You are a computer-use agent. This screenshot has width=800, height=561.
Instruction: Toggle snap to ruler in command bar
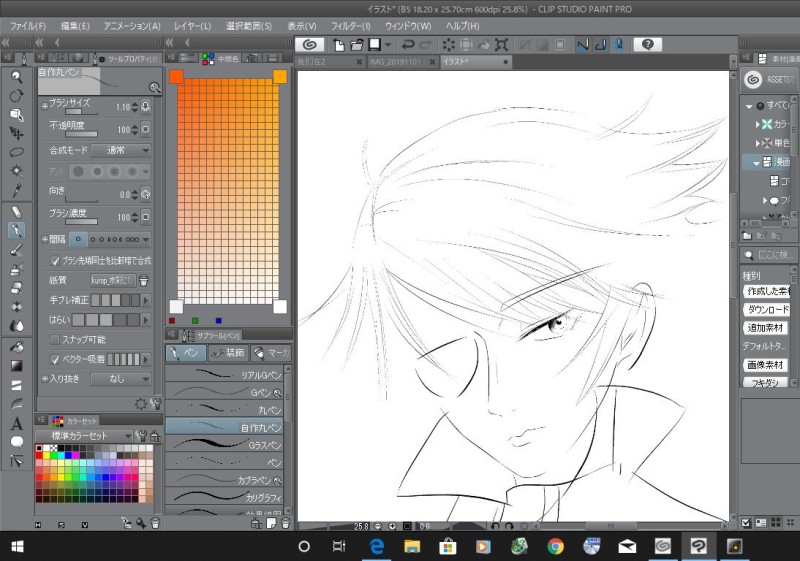pyautogui.click(x=582, y=45)
